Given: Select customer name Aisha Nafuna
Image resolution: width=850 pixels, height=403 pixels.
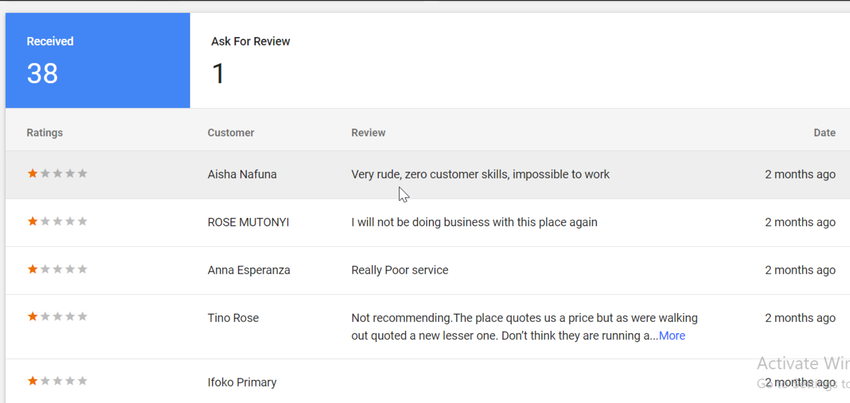Looking at the screenshot, I should tap(242, 174).
